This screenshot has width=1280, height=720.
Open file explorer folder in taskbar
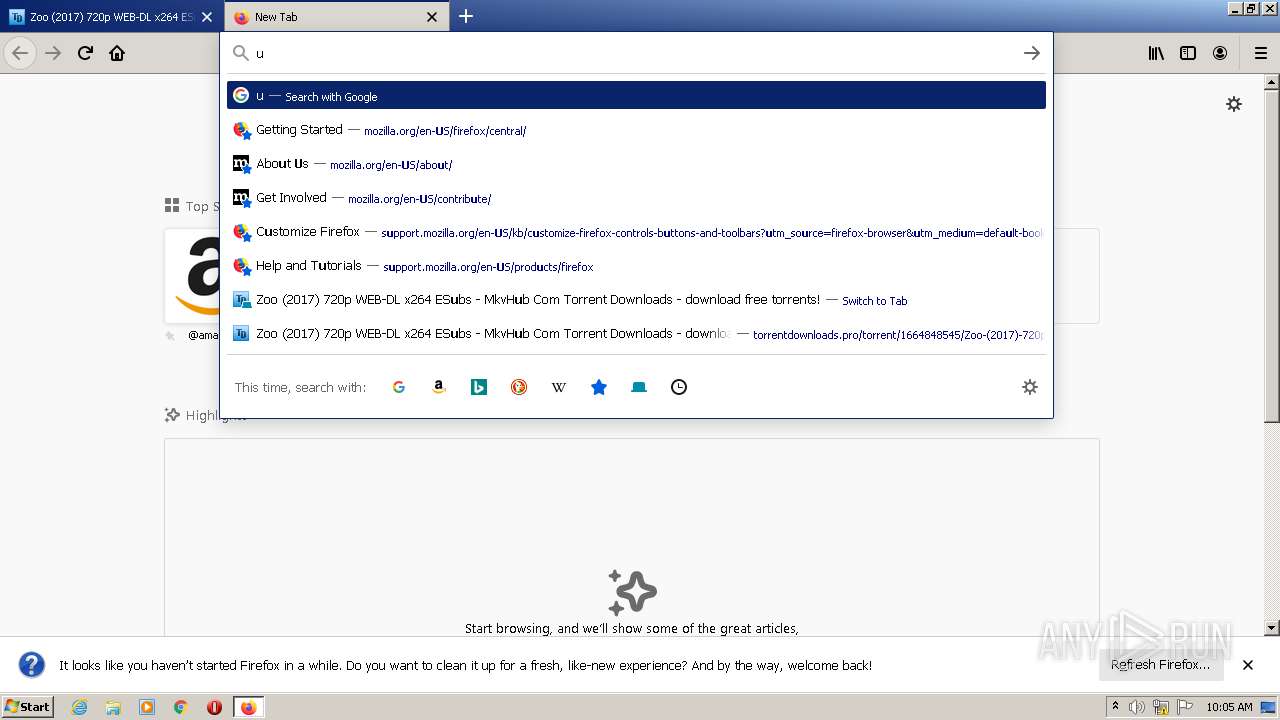pos(113,707)
